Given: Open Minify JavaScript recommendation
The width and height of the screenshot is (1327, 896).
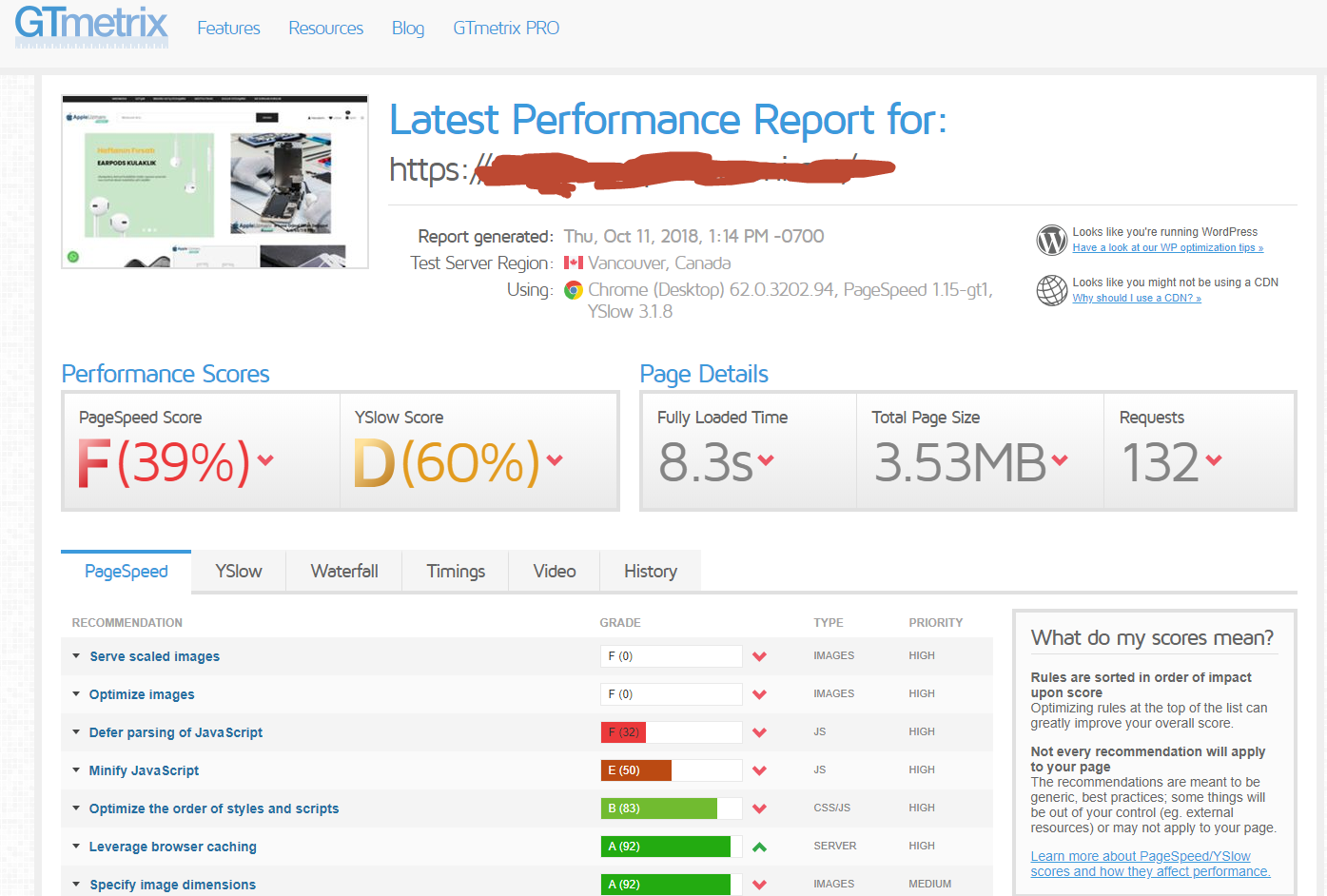Looking at the screenshot, I should click(x=144, y=770).
